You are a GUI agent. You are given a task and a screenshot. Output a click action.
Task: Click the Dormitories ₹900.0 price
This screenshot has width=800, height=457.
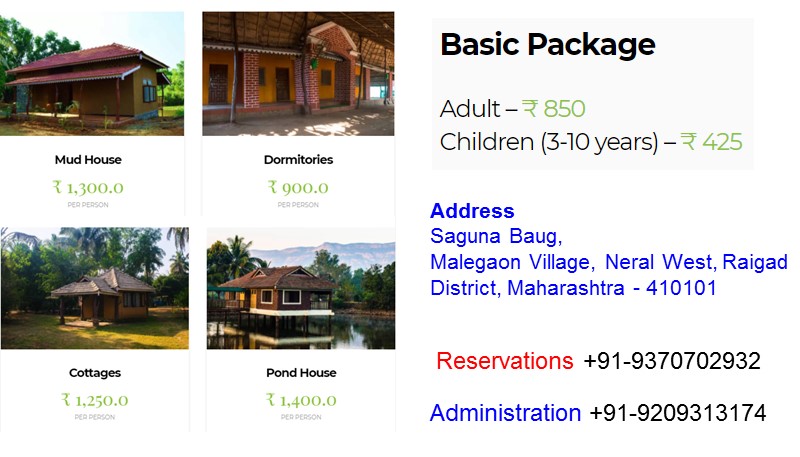(298, 188)
